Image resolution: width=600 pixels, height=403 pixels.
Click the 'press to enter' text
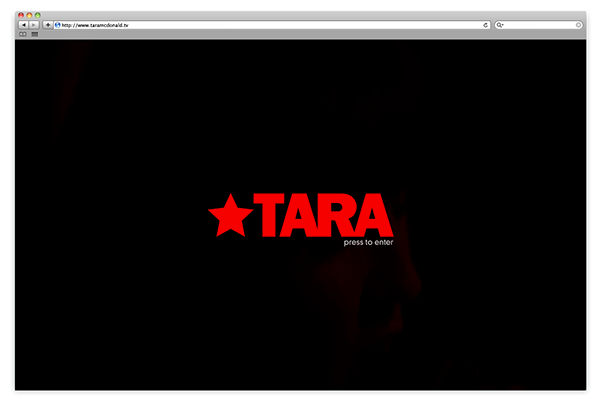(x=368, y=242)
